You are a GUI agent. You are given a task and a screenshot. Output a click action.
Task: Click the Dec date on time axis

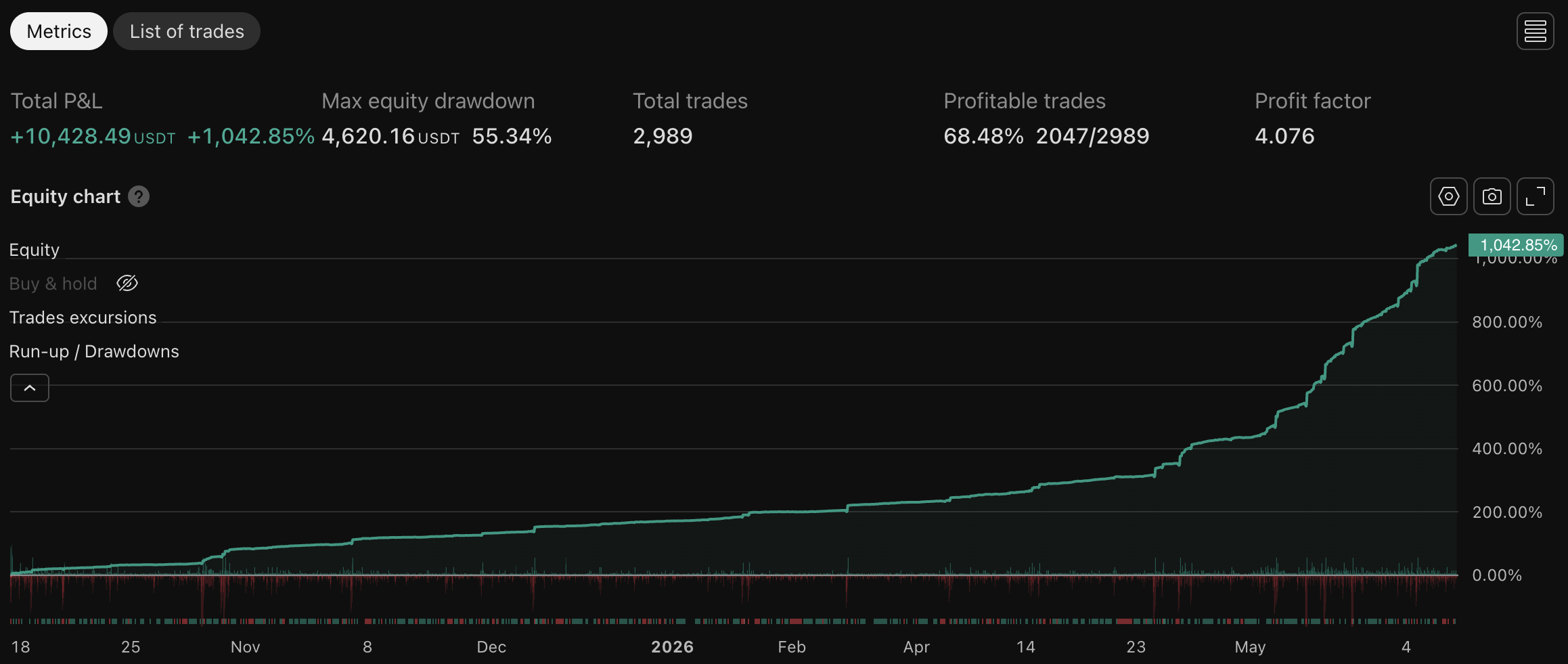pyautogui.click(x=491, y=647)
